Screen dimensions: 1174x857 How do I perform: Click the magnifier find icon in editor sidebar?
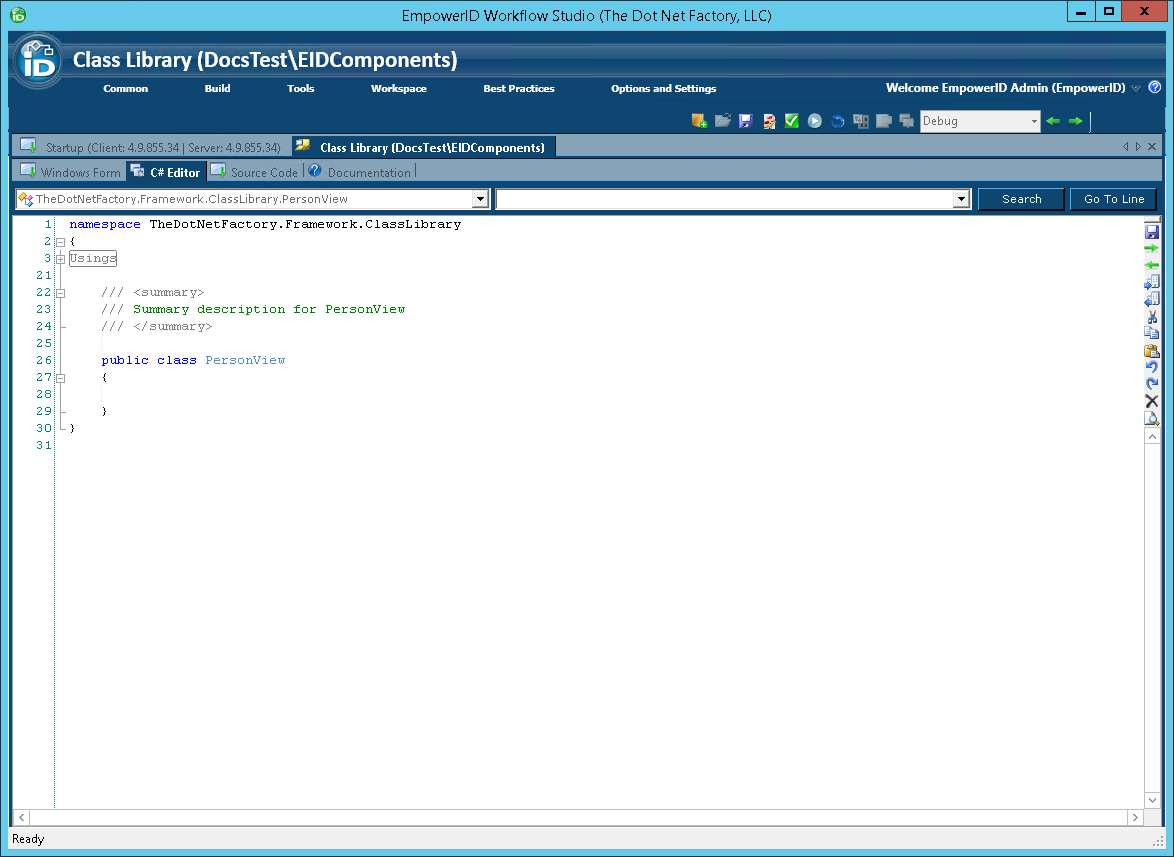click(1152, 418)
